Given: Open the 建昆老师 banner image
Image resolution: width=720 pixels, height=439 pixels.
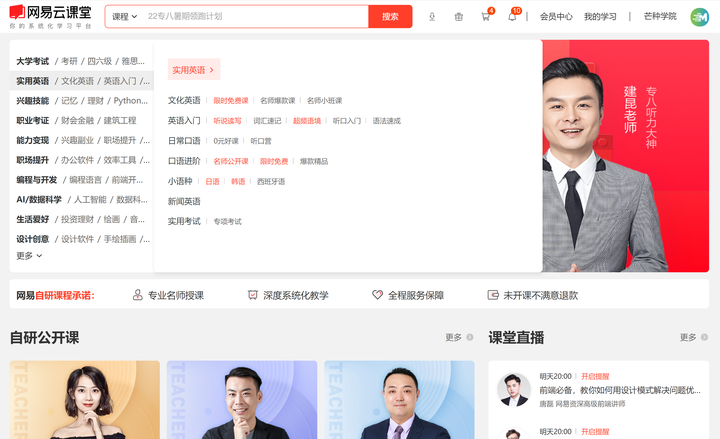Looking at the screenshot, I should (x=625, y=156).
